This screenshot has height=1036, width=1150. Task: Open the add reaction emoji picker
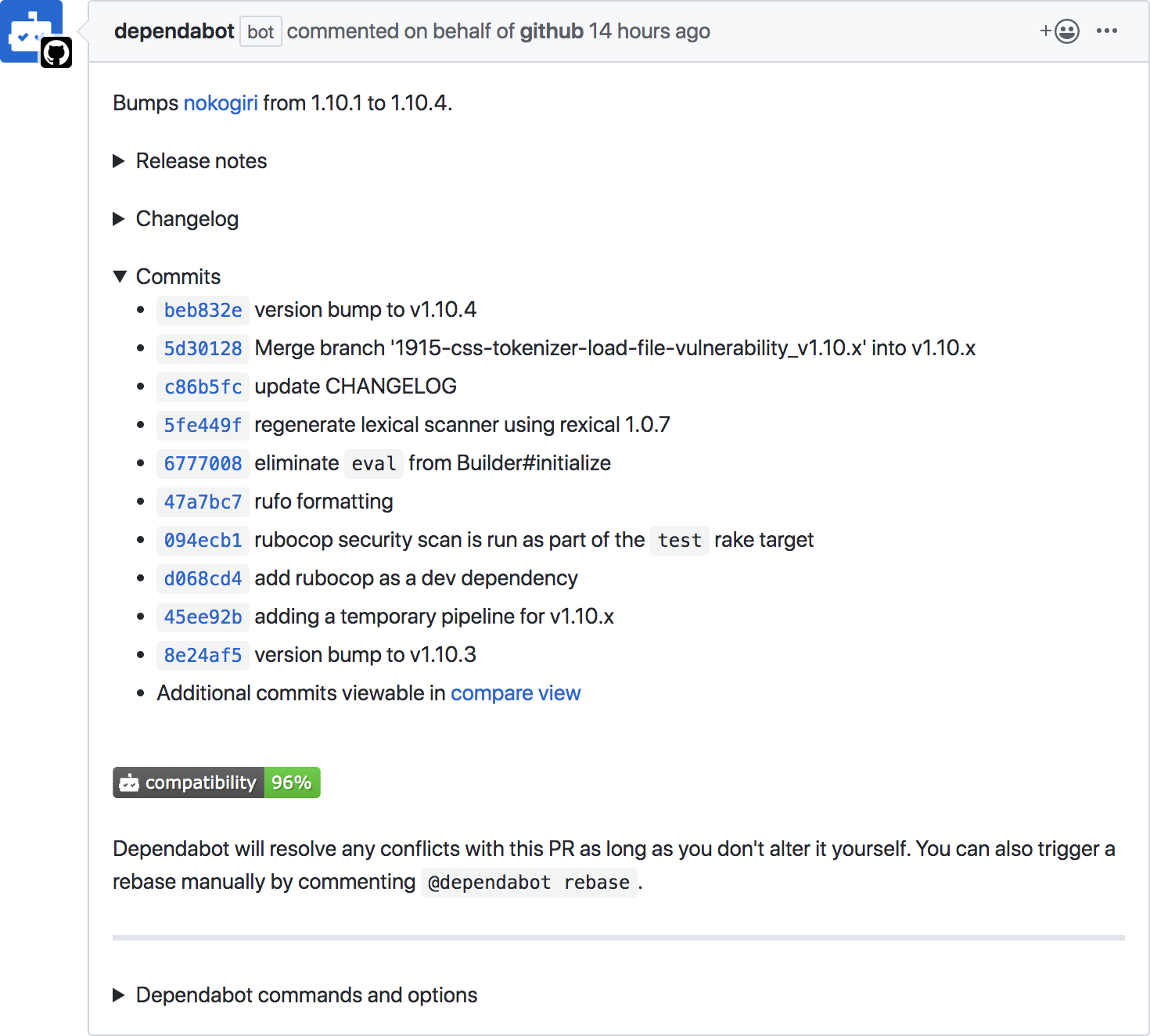click(1059, 31)
